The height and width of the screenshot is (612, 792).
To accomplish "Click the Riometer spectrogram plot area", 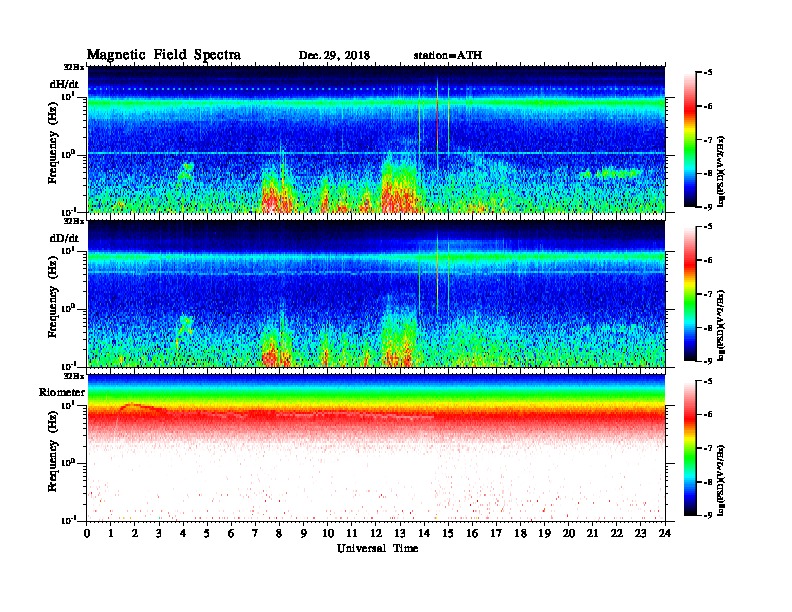I will pos(376,448).
